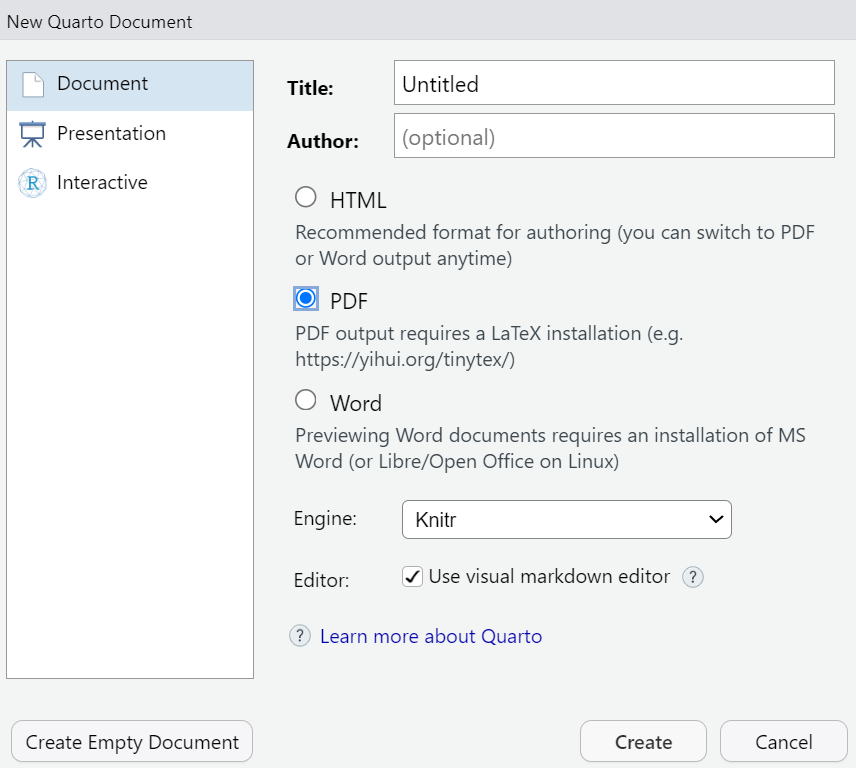
Task: Uncheck the Use visual markdown editor checkbox
Action: tap(412, 577)
